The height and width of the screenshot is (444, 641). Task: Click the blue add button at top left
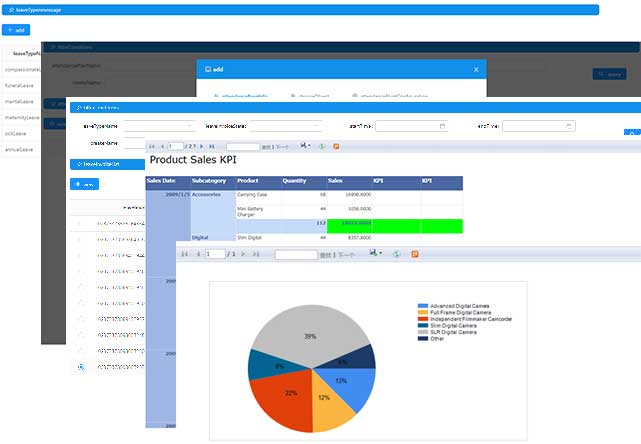17,31
